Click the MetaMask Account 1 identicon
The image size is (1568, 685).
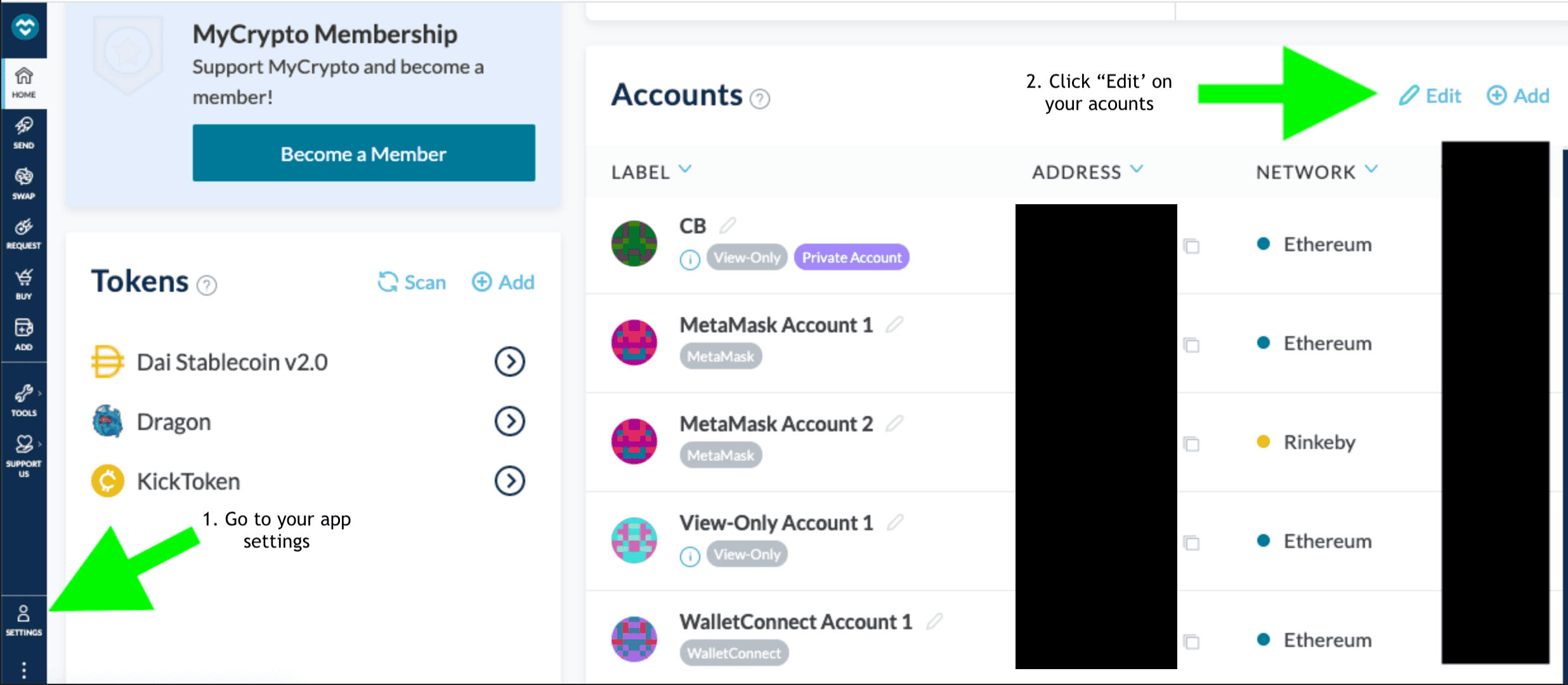[x=634, y=342]
